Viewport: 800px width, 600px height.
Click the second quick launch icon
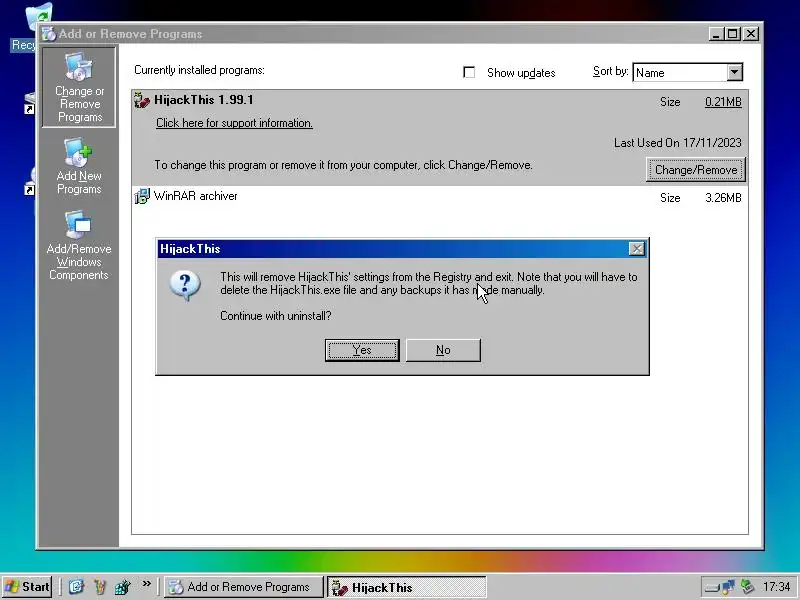[99, 587]
